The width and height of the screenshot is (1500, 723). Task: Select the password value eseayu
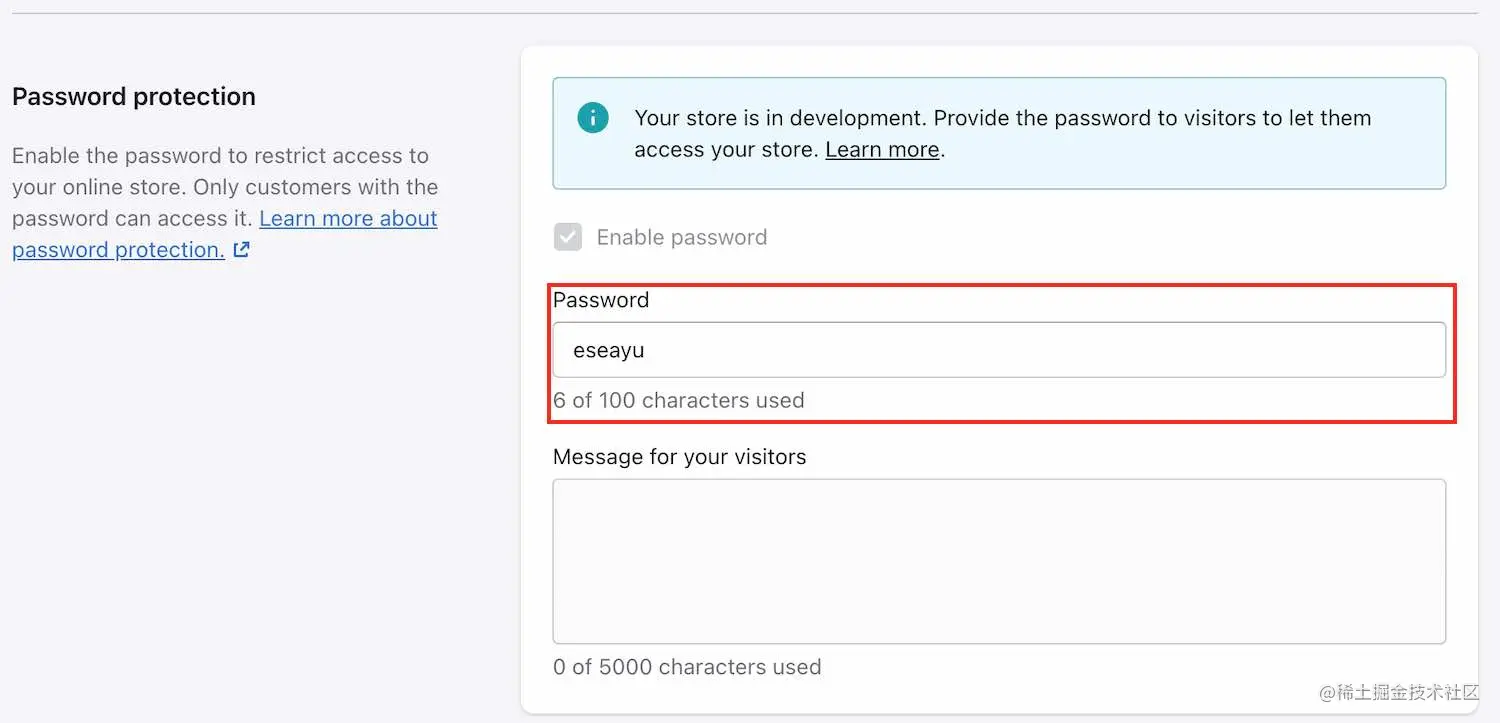pyautogui.click(x=608, y=350)
